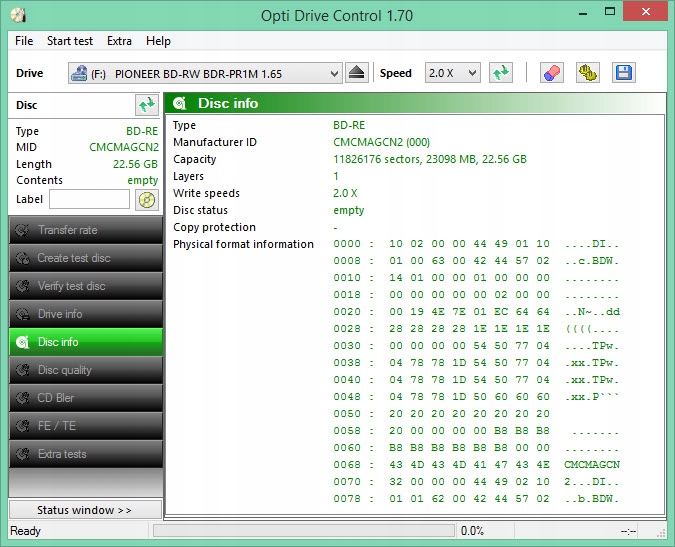The height and width of the screenshot is (547, 675).
Task: Open the Disc quality view
Action: [86, 370]
